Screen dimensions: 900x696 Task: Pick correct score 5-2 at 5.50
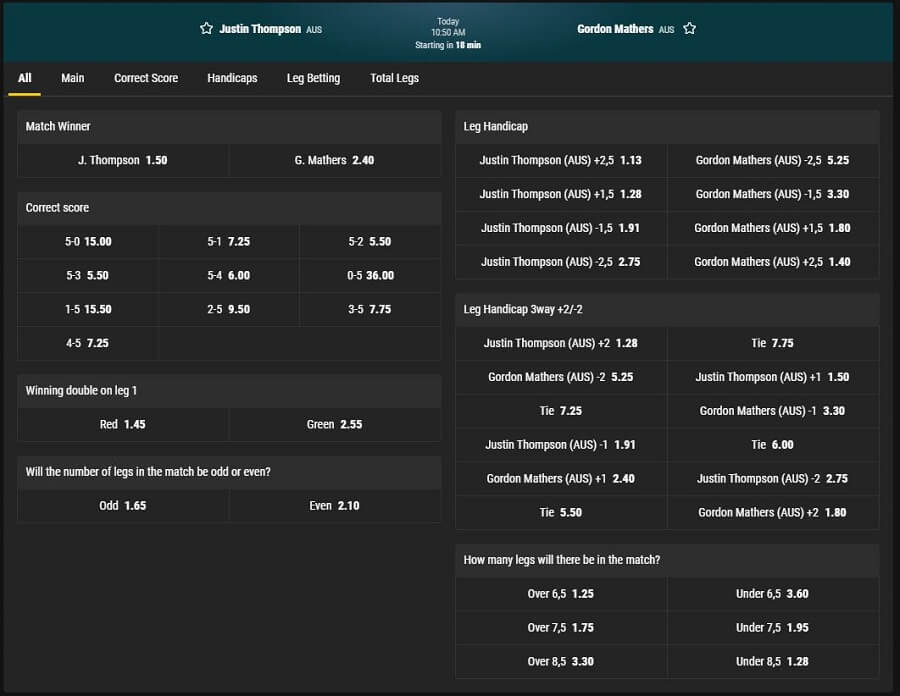[370, 242]
